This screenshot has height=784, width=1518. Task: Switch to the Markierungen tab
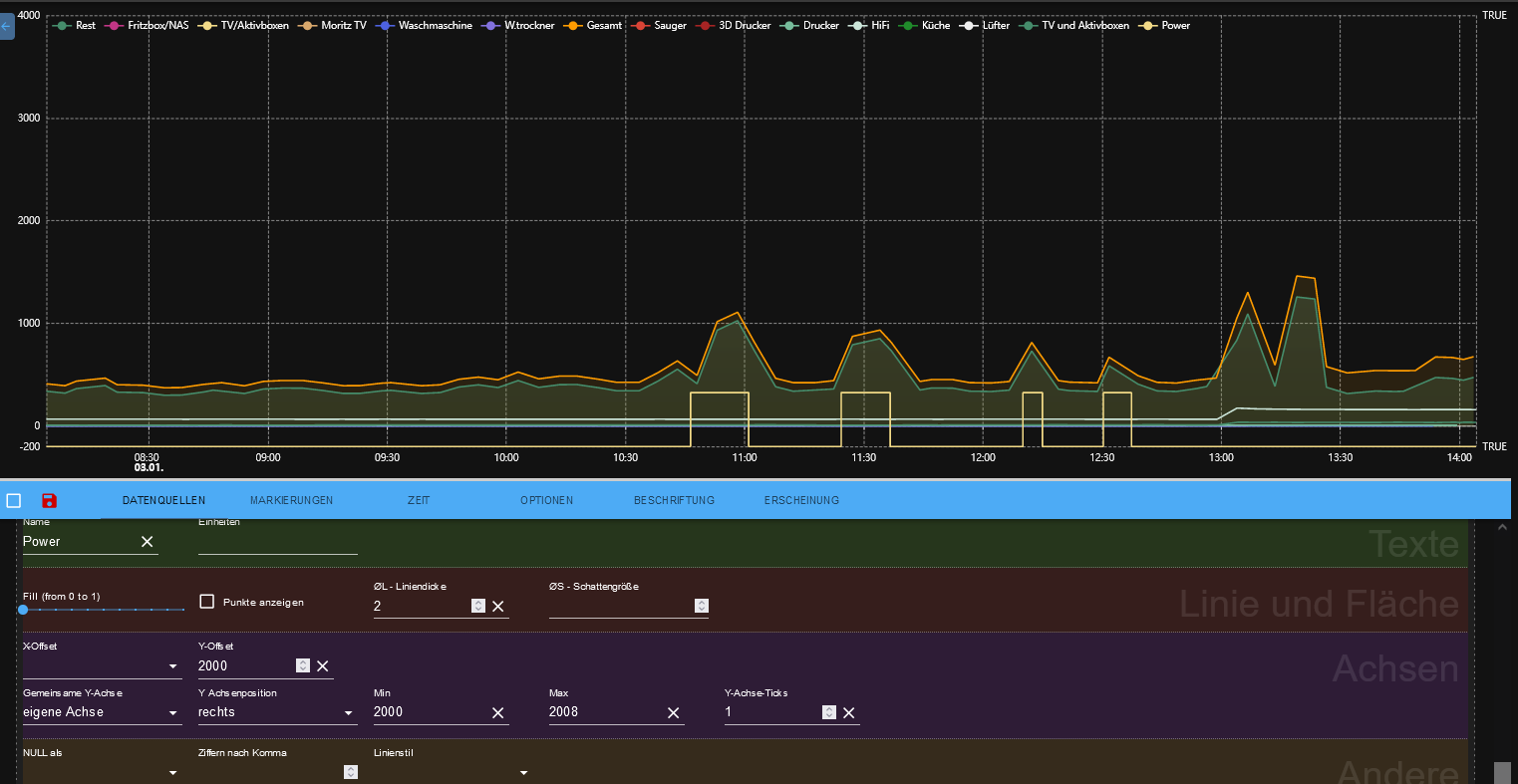coord(291,500)
